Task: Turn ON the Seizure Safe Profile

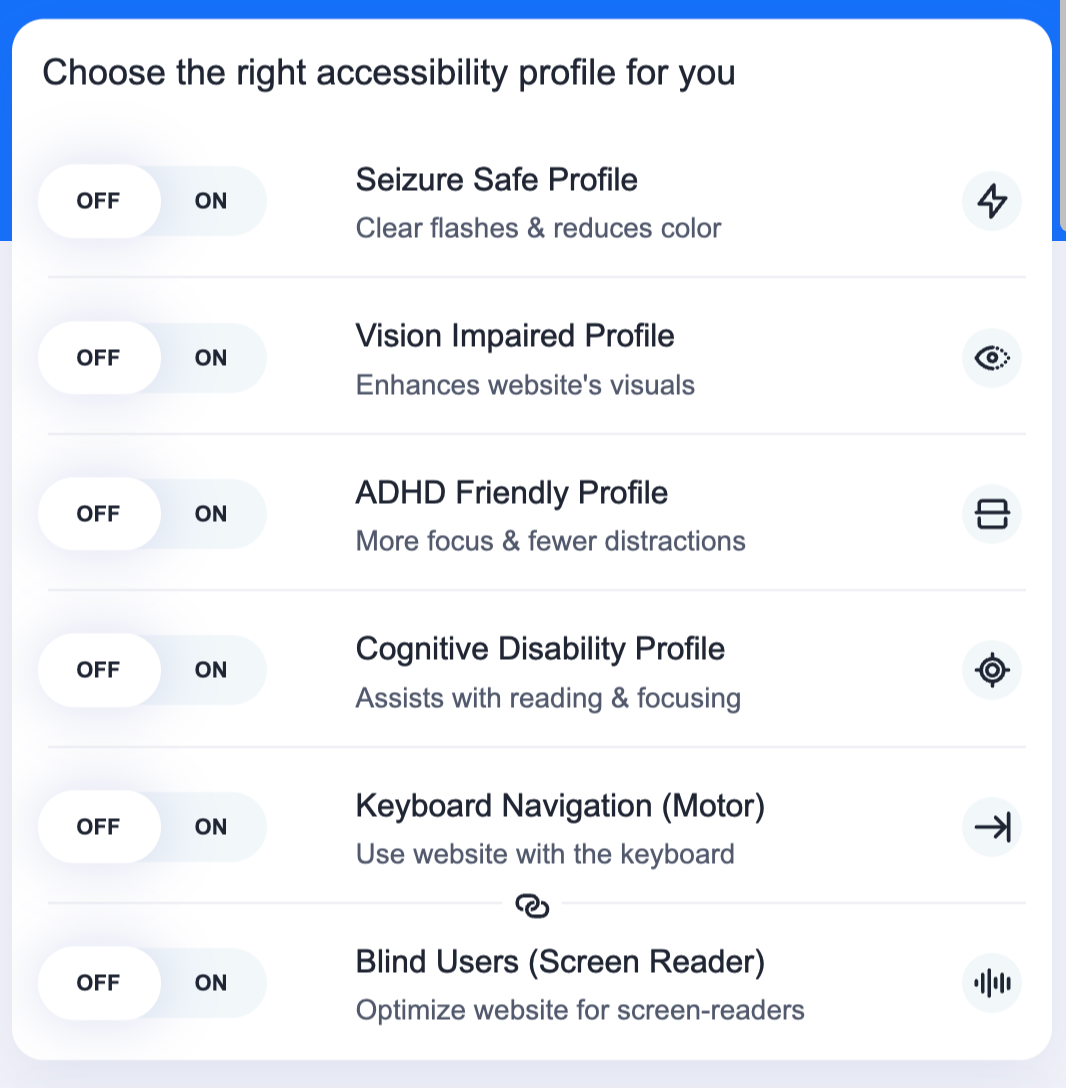Action: pyautogui.click(x=211, y=201)
